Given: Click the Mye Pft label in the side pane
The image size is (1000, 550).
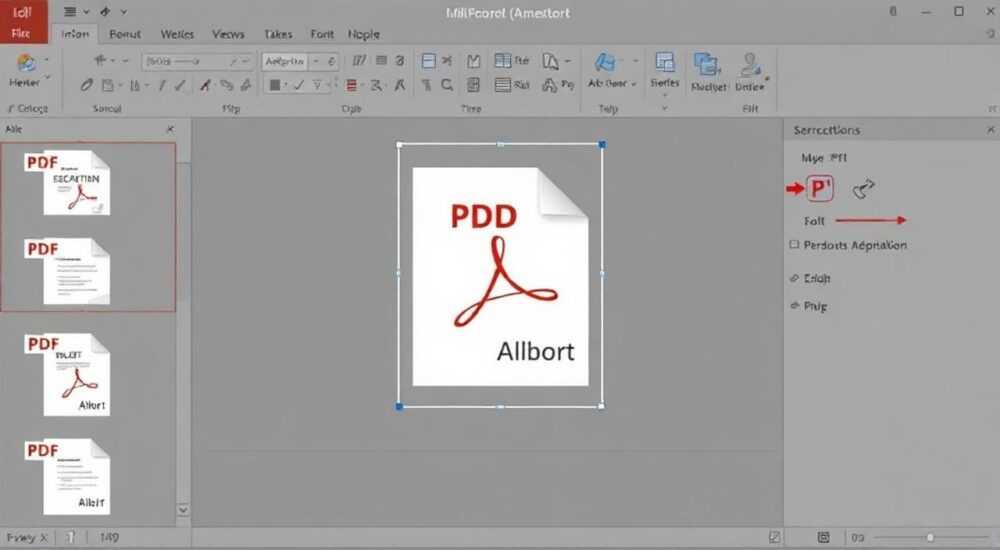Looking at the screenshot, I should pos(824,158).
